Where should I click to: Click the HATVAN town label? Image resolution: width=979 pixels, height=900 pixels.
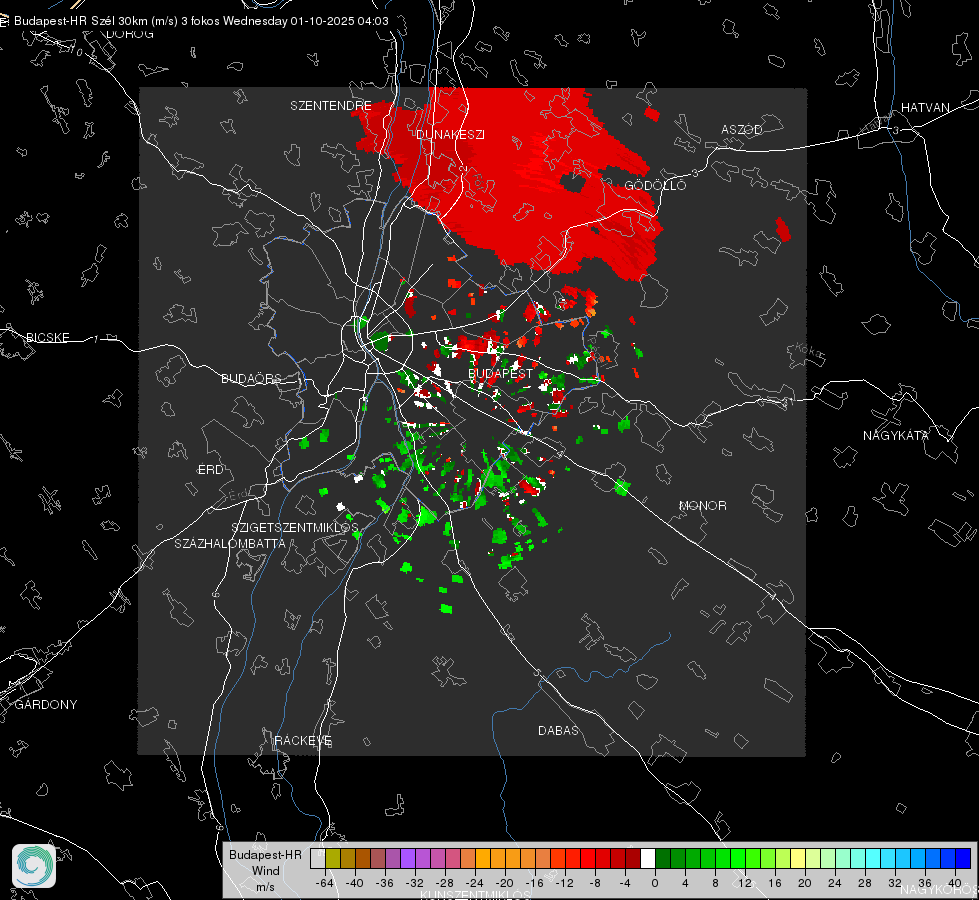[x=925, y=107]
